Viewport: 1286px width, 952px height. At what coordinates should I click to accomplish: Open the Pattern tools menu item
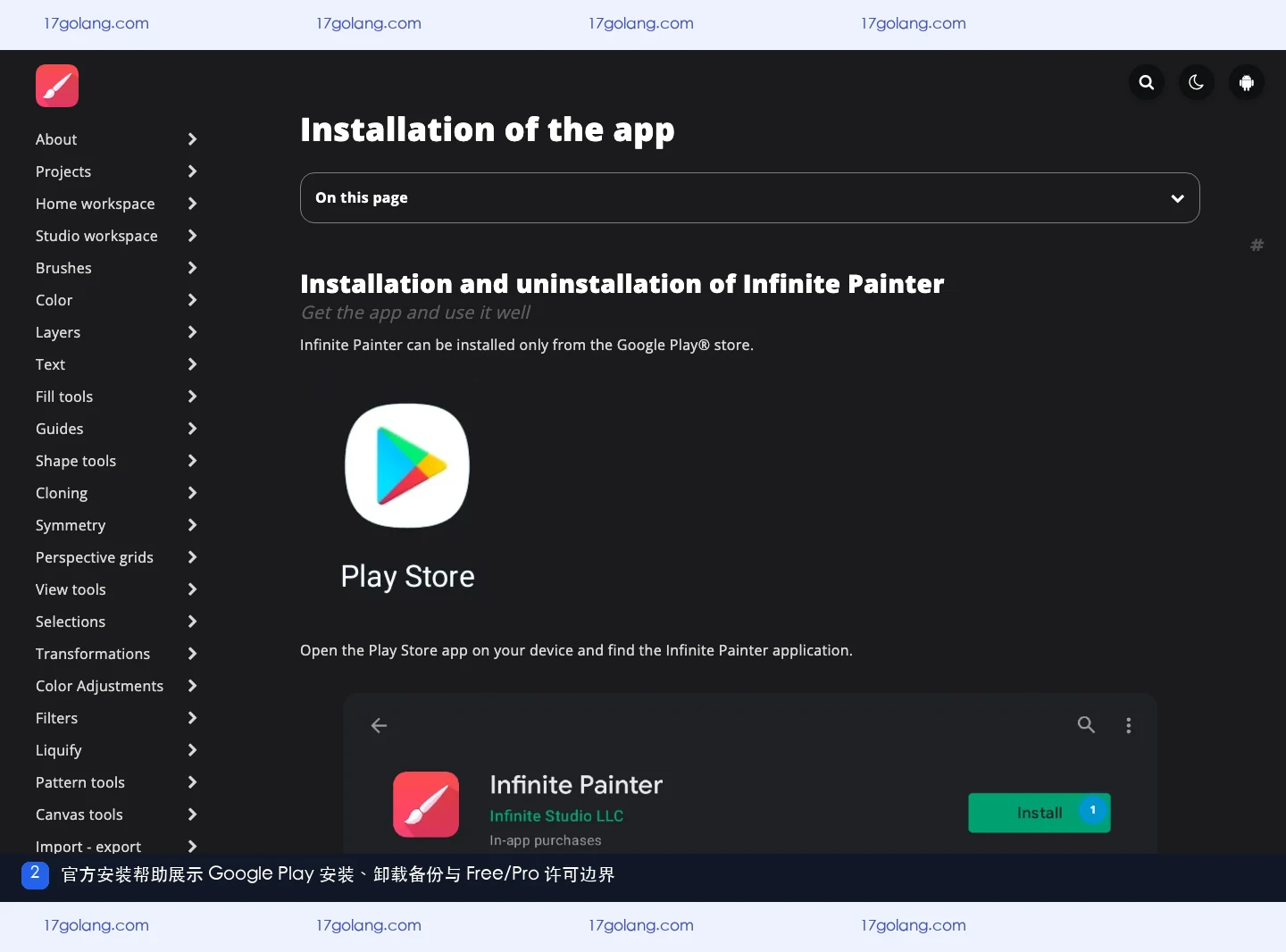pyautogui.click(x=80, y=782)
